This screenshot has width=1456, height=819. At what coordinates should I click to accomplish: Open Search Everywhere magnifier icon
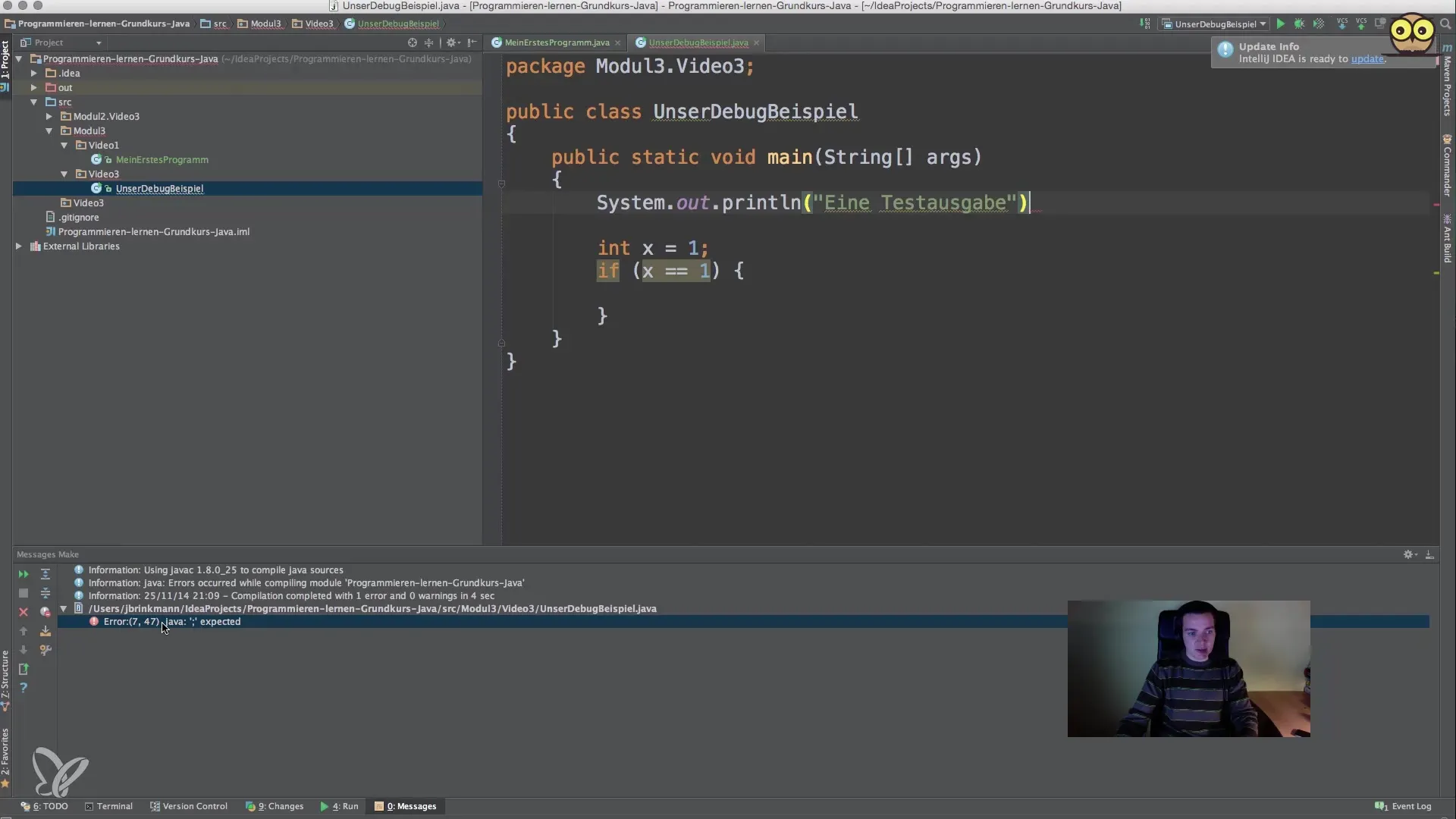click(1445, 24)
